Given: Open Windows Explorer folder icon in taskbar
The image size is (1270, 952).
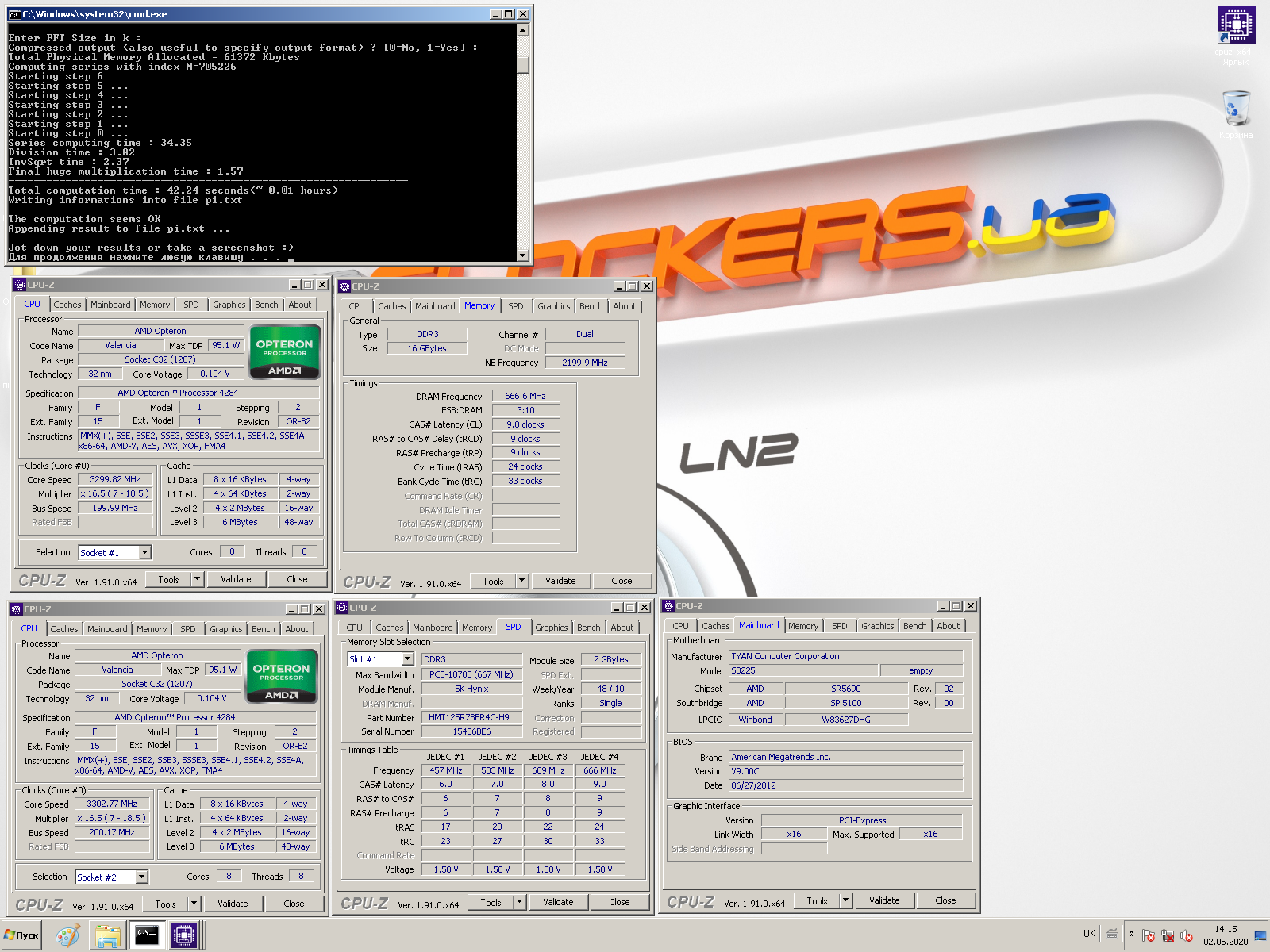Looking at the screenshot, I should click(107, 936).
